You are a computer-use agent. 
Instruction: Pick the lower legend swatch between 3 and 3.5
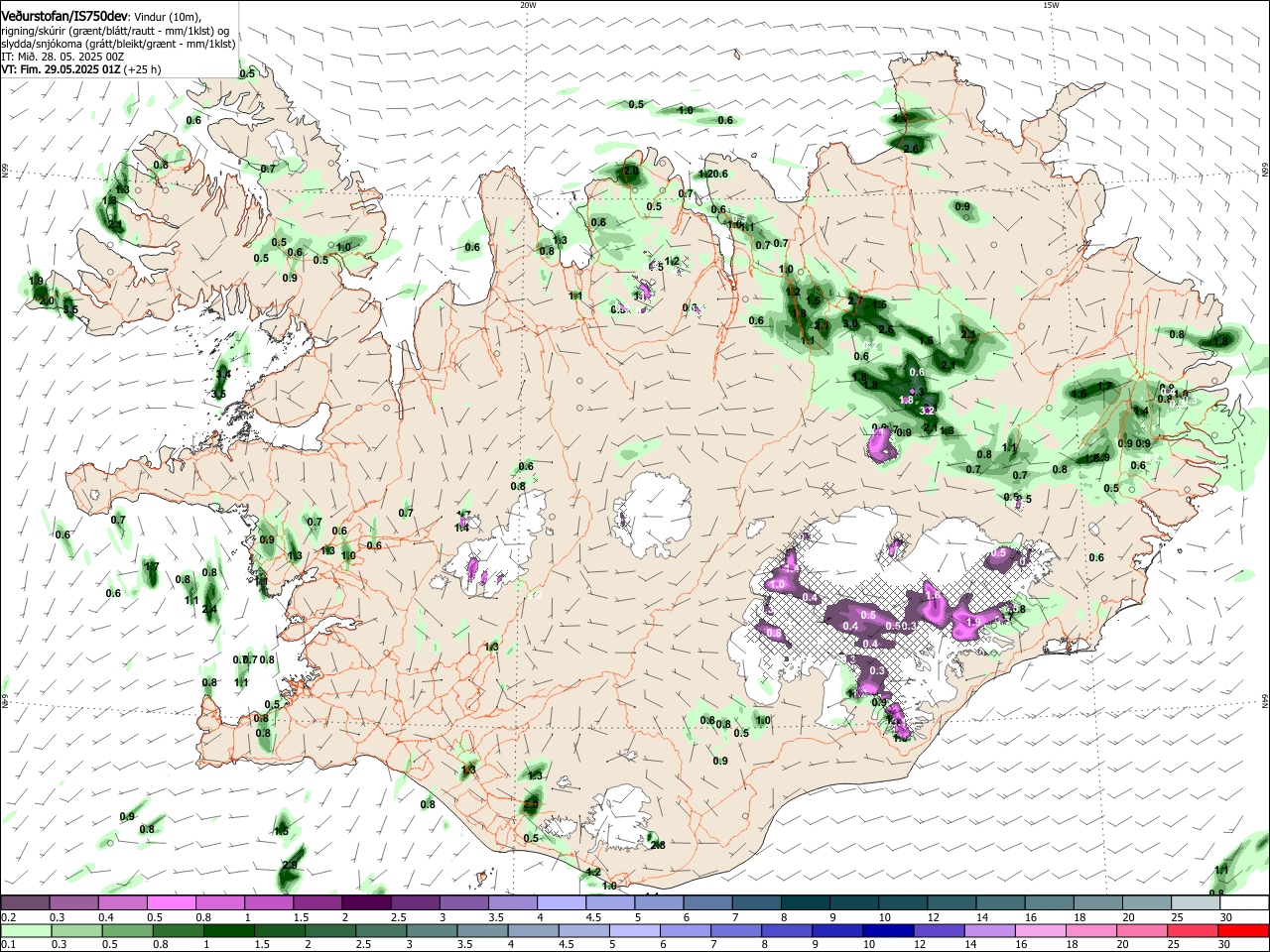(x=432, y=930)
